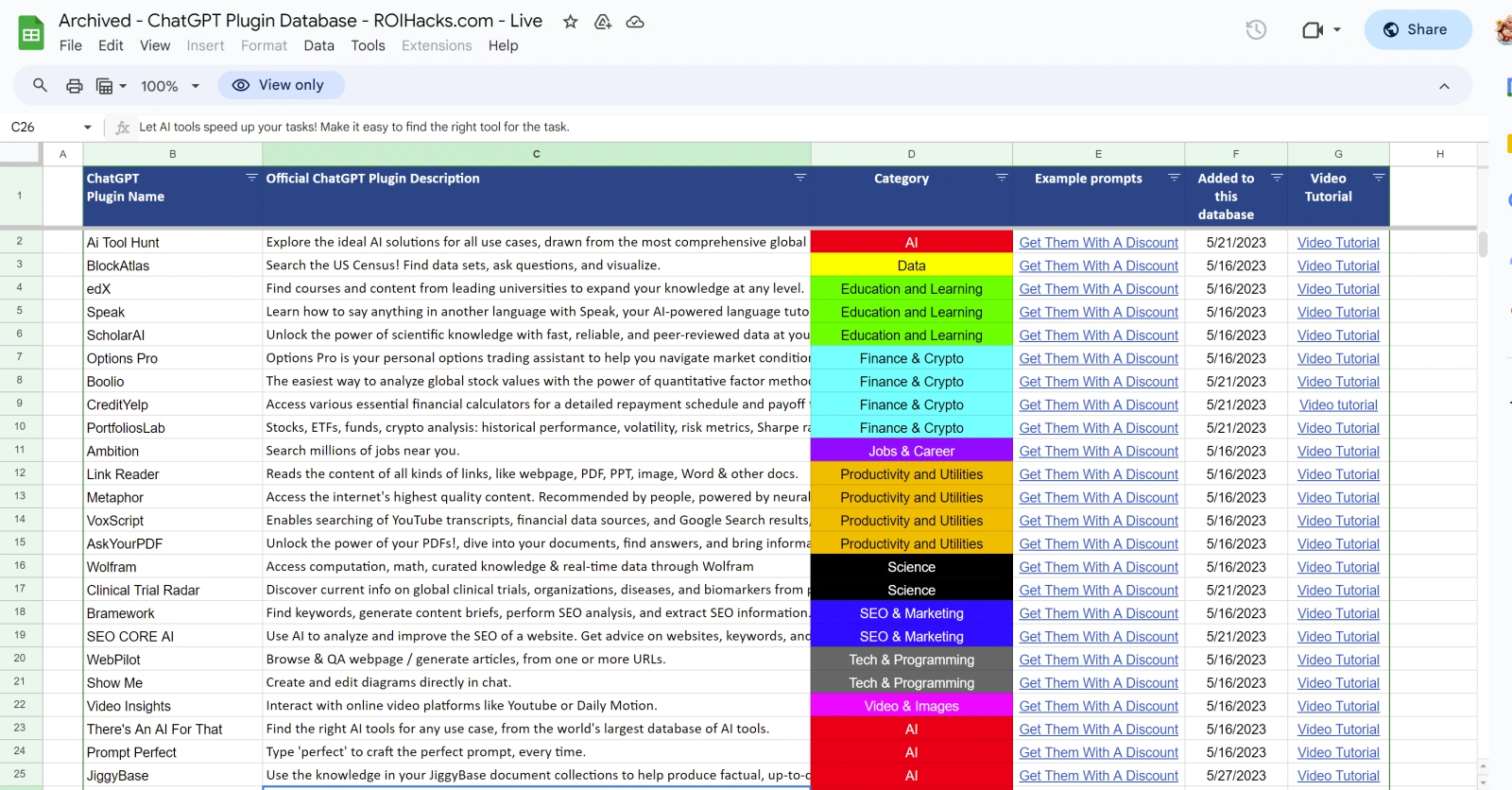The image size is (1512, 790).
Task: Open the Added to database column filter
Action: (1277, 178)
